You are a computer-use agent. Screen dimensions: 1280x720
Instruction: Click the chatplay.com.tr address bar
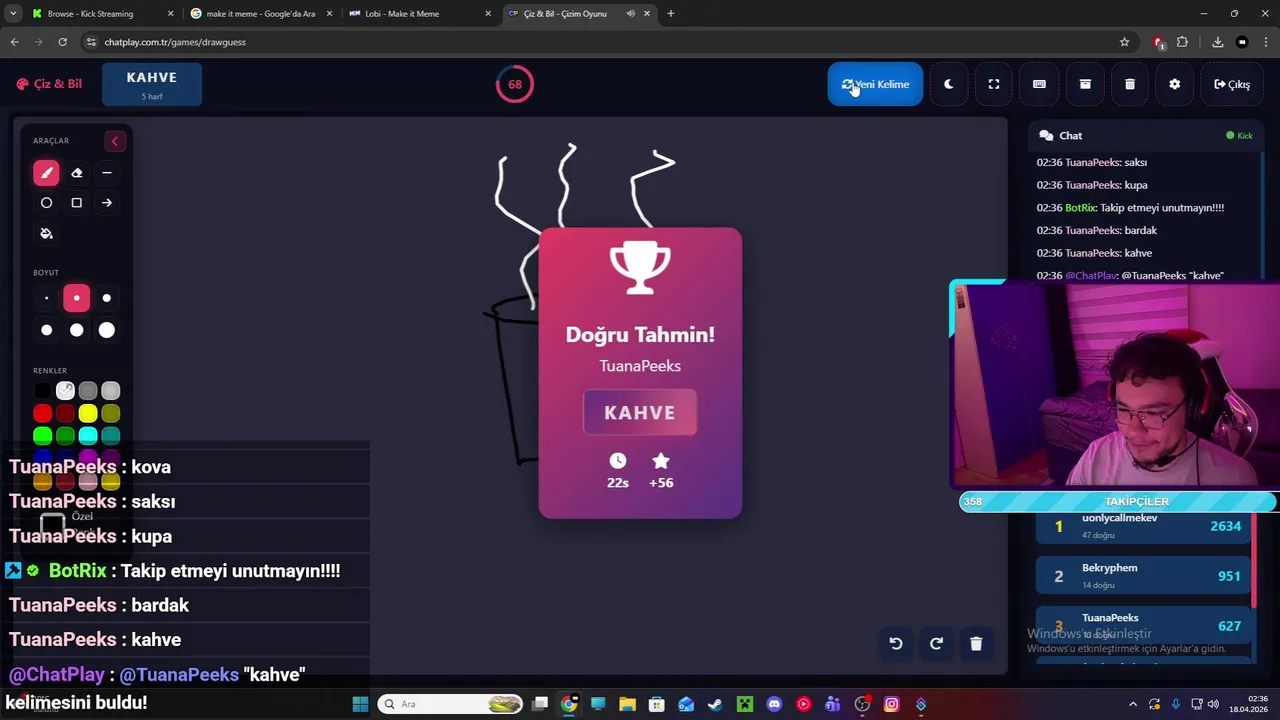pos(600,42)
